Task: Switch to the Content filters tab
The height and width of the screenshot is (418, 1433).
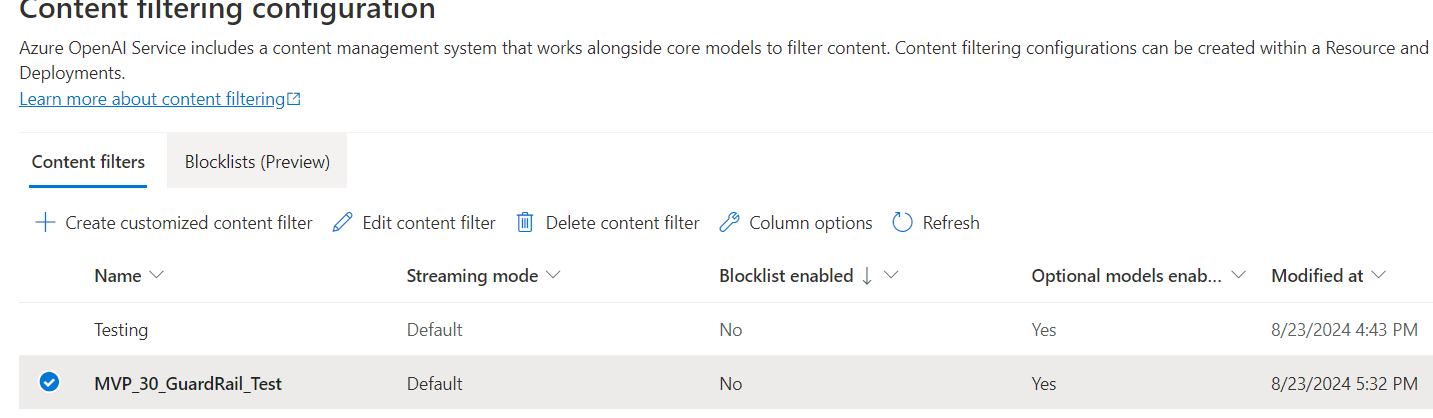Action: coord(88,161)
